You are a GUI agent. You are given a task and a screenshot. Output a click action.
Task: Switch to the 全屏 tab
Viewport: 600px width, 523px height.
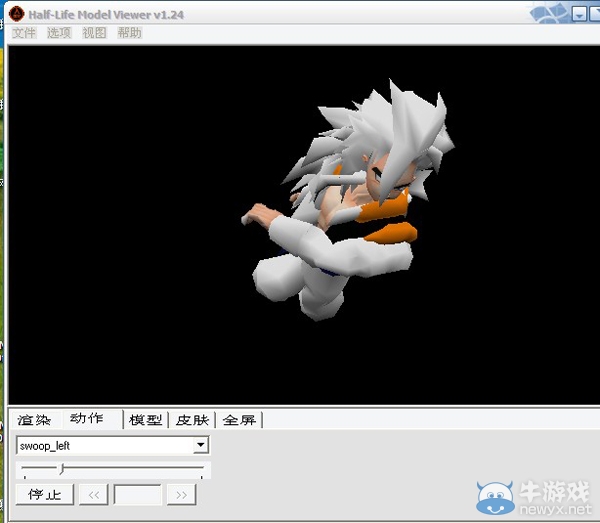(x=239, y=420)
